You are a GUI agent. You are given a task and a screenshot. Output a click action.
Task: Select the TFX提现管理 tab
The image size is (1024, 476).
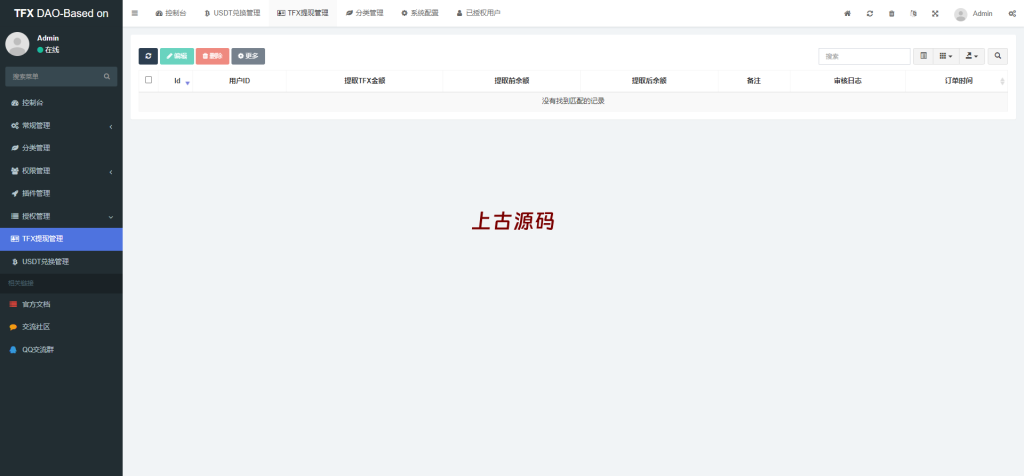click(x=302, y=13)
